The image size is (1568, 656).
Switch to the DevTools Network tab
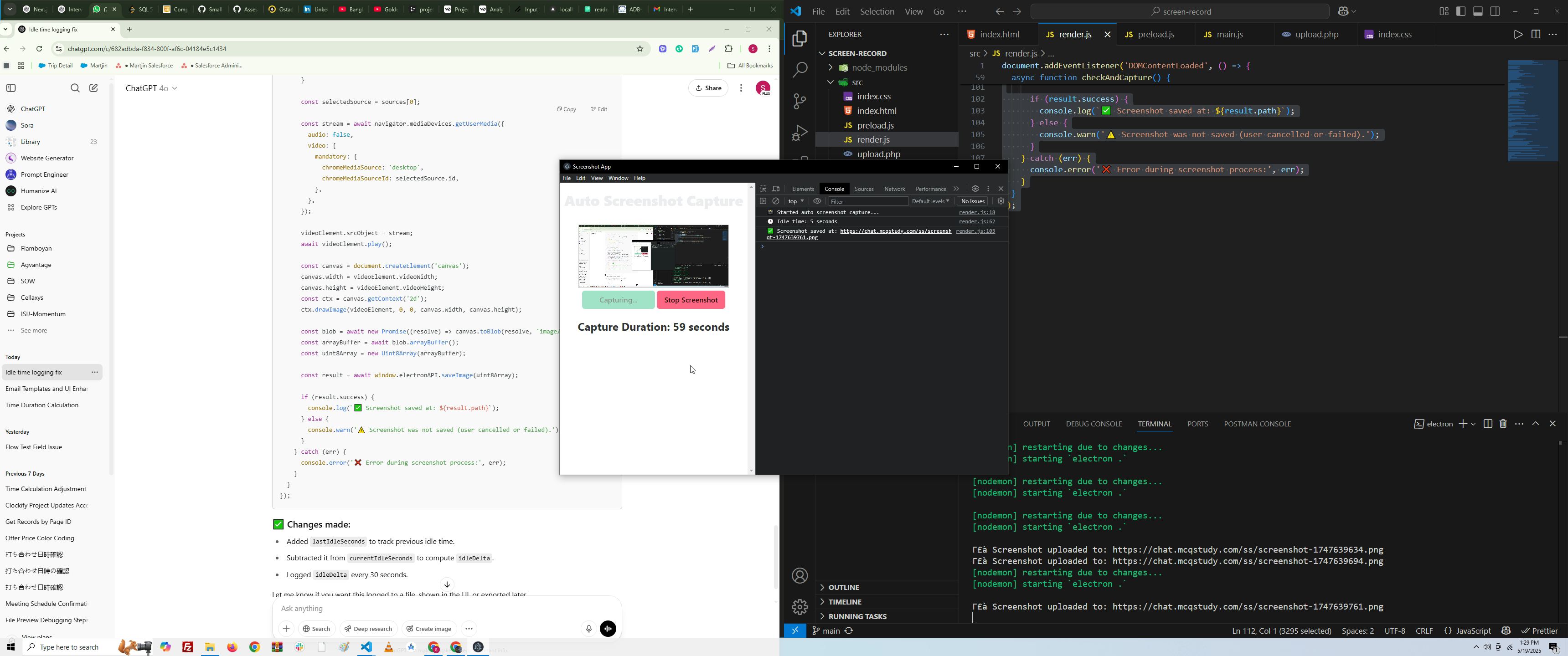point(894,189)
